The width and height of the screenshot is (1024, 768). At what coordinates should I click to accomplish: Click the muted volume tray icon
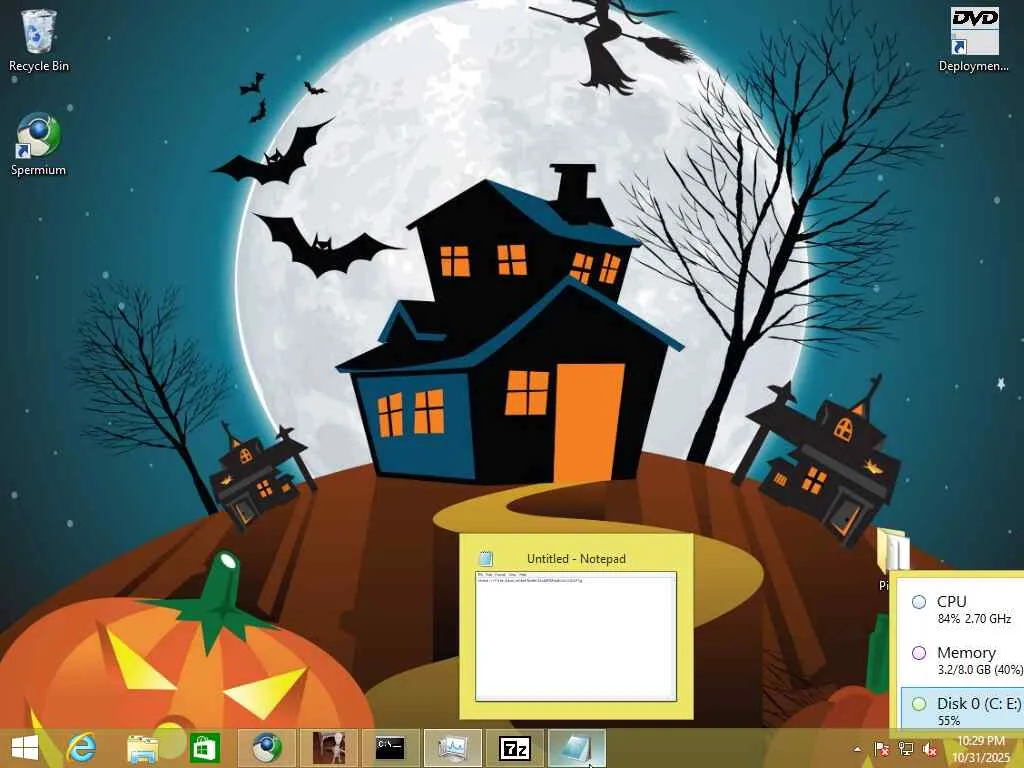929,749
